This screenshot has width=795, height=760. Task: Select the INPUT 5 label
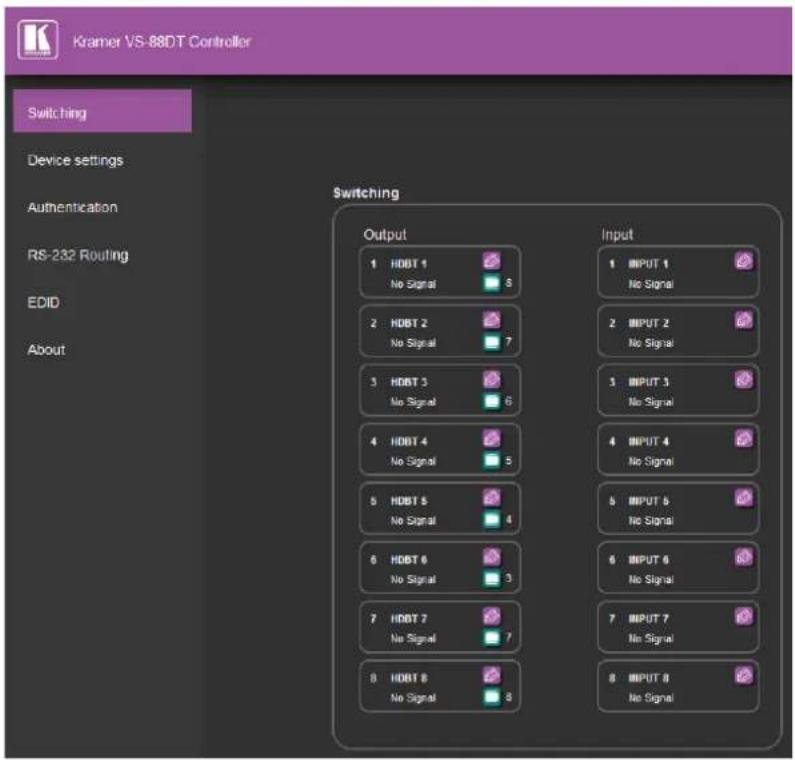tap(648, 501)
